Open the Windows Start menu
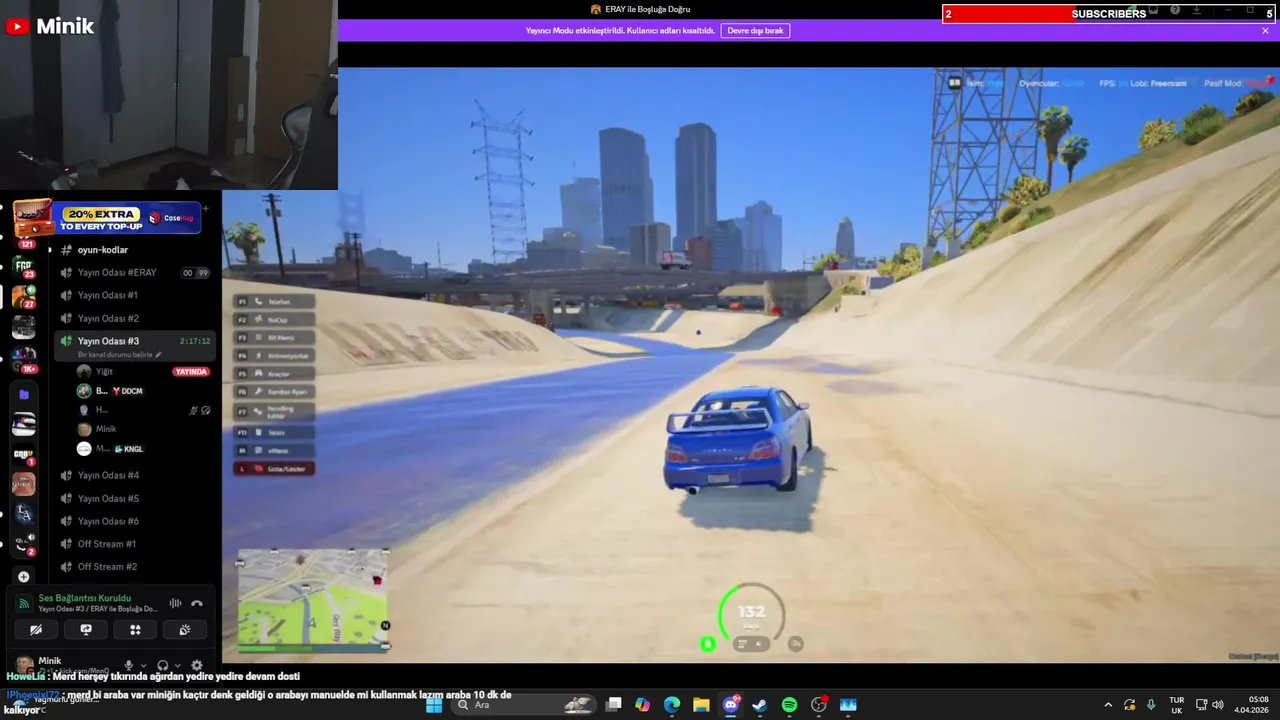The image size is (1280, 720). coord(434,705)
